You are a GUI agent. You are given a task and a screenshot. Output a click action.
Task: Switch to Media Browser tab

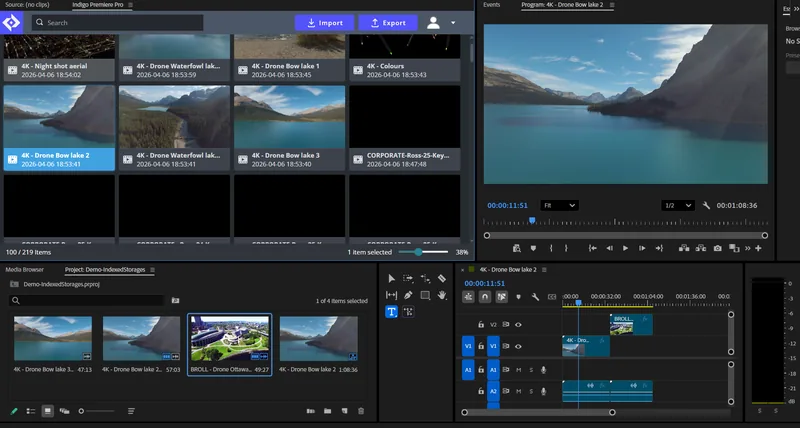(x=24, y=269)
